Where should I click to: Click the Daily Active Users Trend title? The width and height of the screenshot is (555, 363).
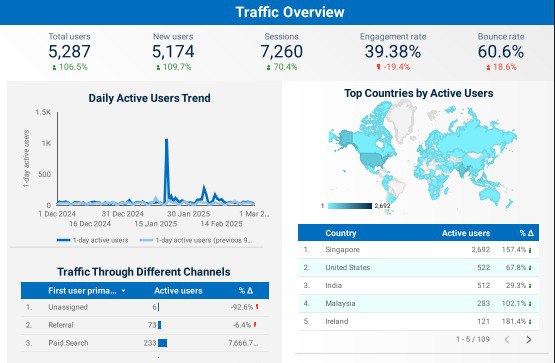(x=149, y=98)
